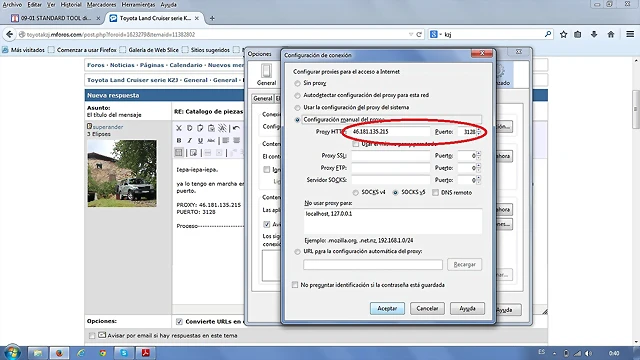
Task: Open Windows Explorer from the taskbar
Action: point(38,353)
